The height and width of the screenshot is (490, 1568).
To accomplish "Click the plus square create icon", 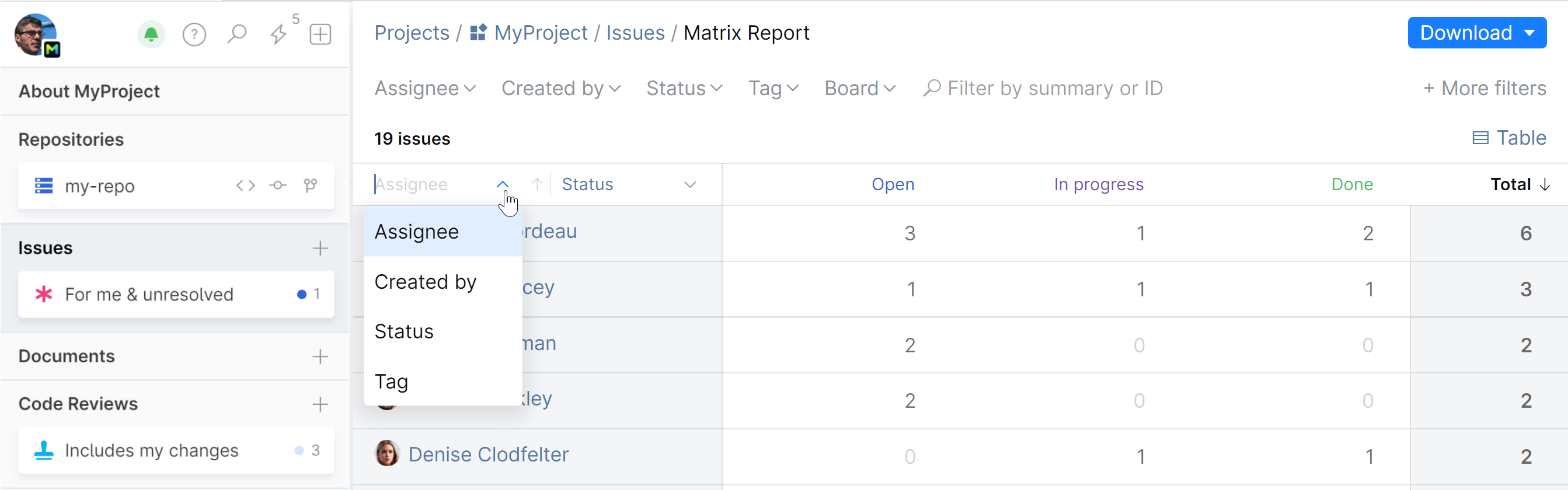I will point(320,34).
